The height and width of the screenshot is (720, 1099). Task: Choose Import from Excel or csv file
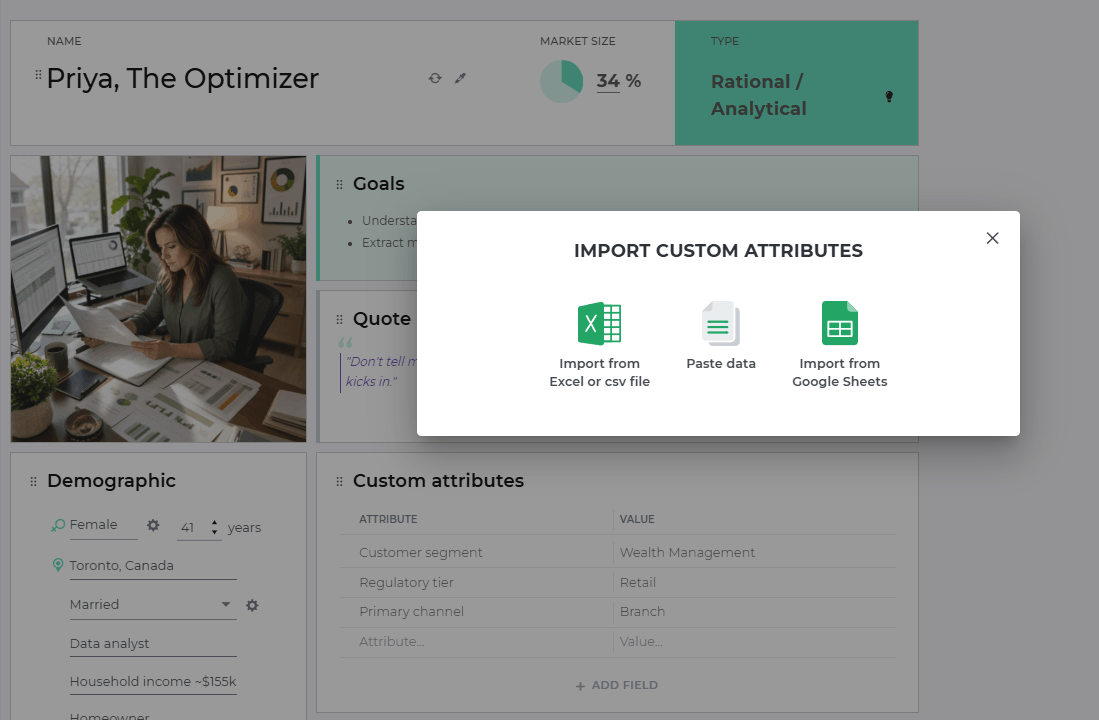(599, 345)
